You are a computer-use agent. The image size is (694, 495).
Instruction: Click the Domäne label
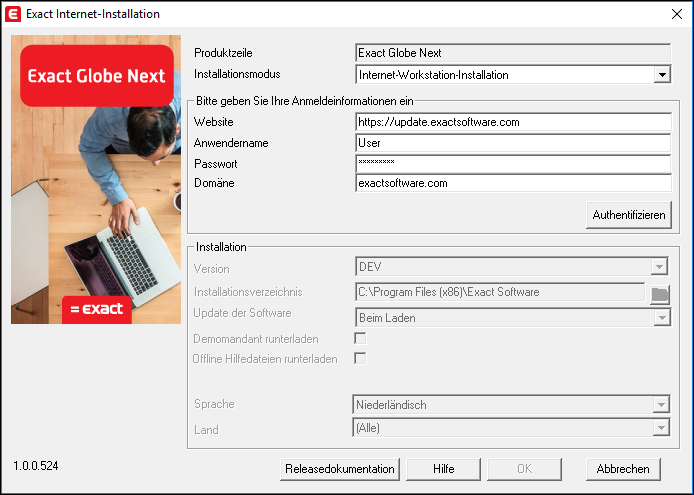tap(214, 183)
